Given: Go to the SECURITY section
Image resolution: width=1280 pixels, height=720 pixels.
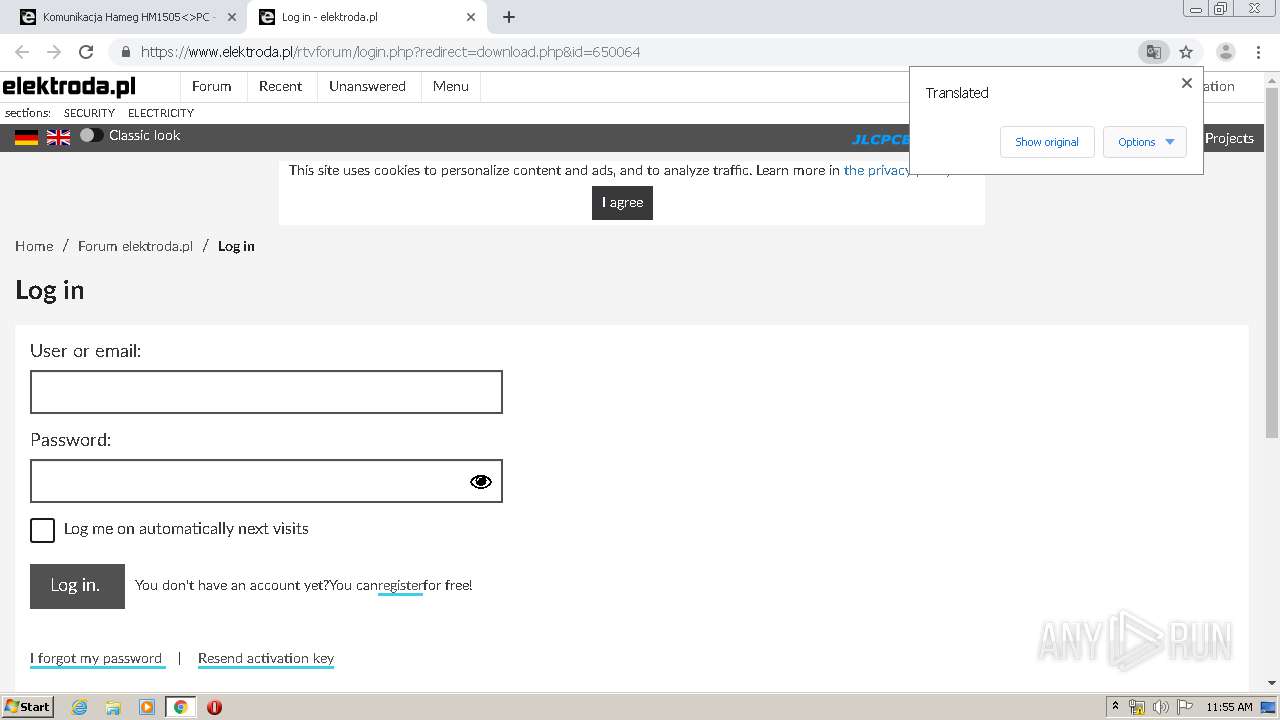Looking at the screenshot, I should (89, 113).
